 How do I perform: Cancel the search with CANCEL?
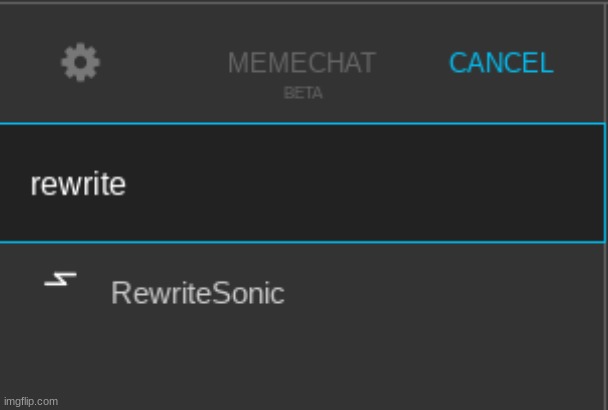[x=501, y=62]
